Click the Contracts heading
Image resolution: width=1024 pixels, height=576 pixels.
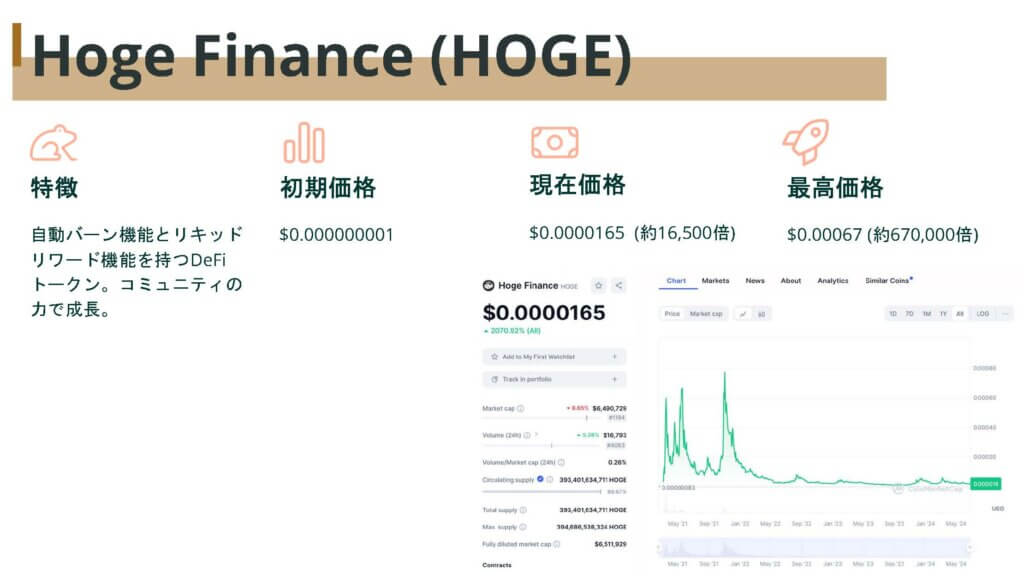coord(497,565)
